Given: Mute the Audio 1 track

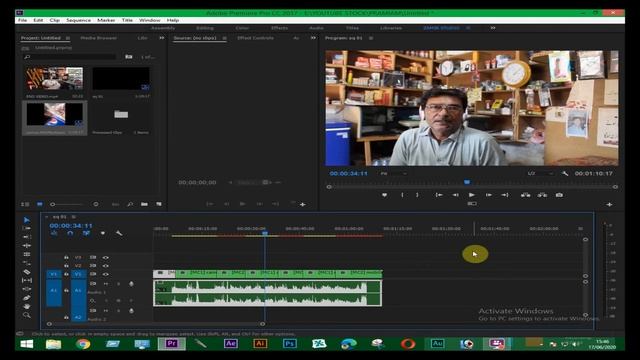Looking at the screenshot, I should pyautogui.click(x=106, y=284).
